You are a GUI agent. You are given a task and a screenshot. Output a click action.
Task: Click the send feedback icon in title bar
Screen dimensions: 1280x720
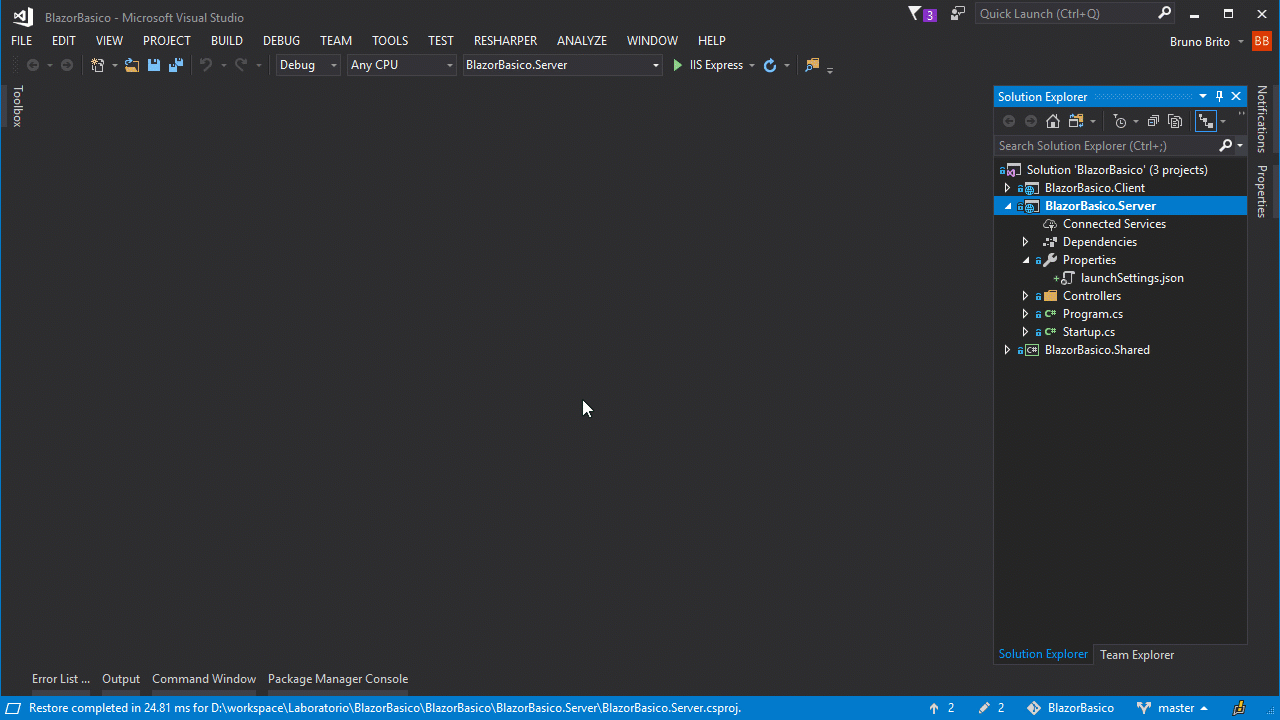point(958,14)
